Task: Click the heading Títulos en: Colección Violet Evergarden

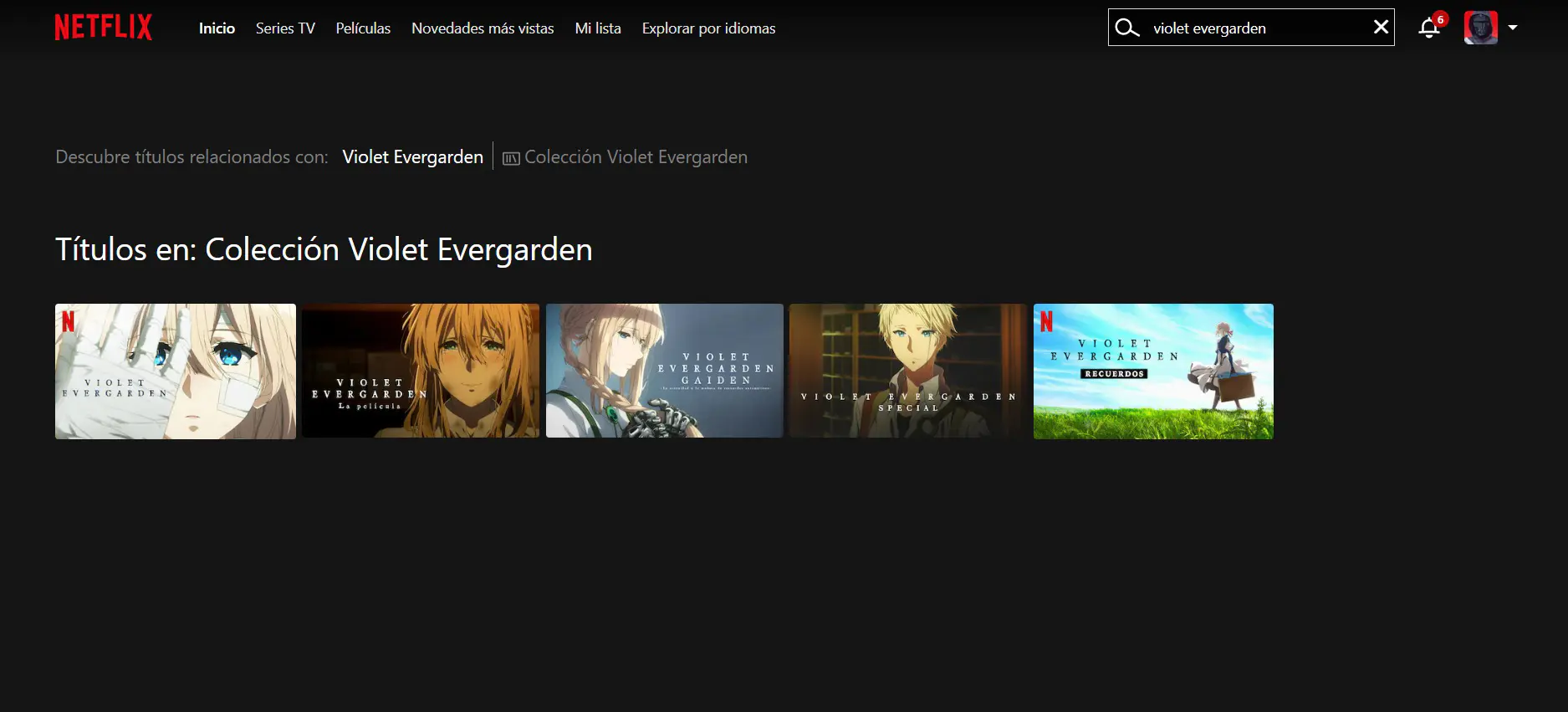Action: pos(324,249)
